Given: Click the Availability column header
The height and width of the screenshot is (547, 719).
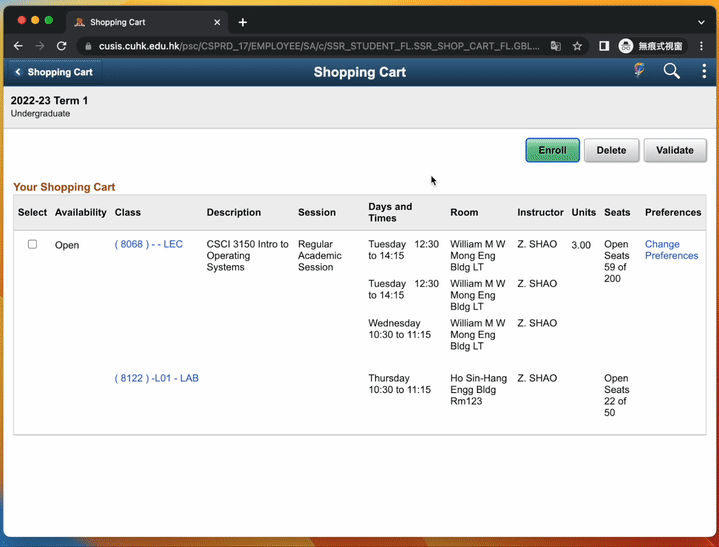Looking at the screenshot, I should [x=81, y=212].
